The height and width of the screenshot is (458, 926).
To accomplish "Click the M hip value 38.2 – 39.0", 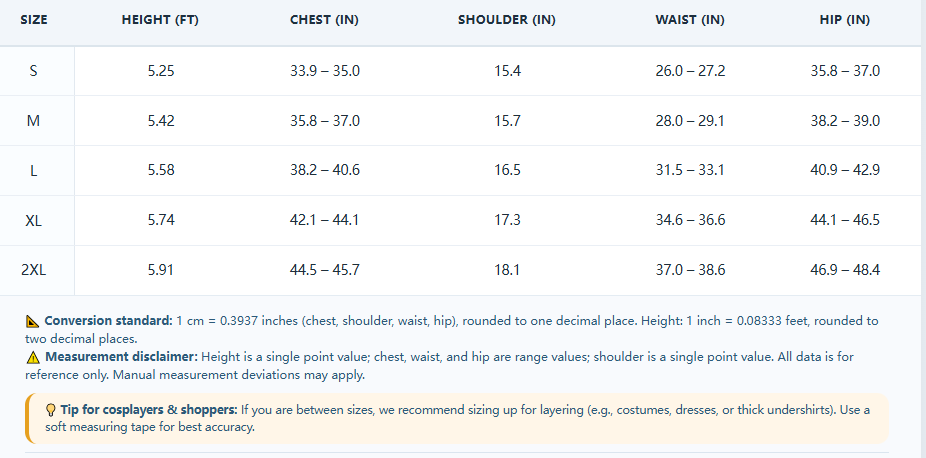I will tap(845, 121).
